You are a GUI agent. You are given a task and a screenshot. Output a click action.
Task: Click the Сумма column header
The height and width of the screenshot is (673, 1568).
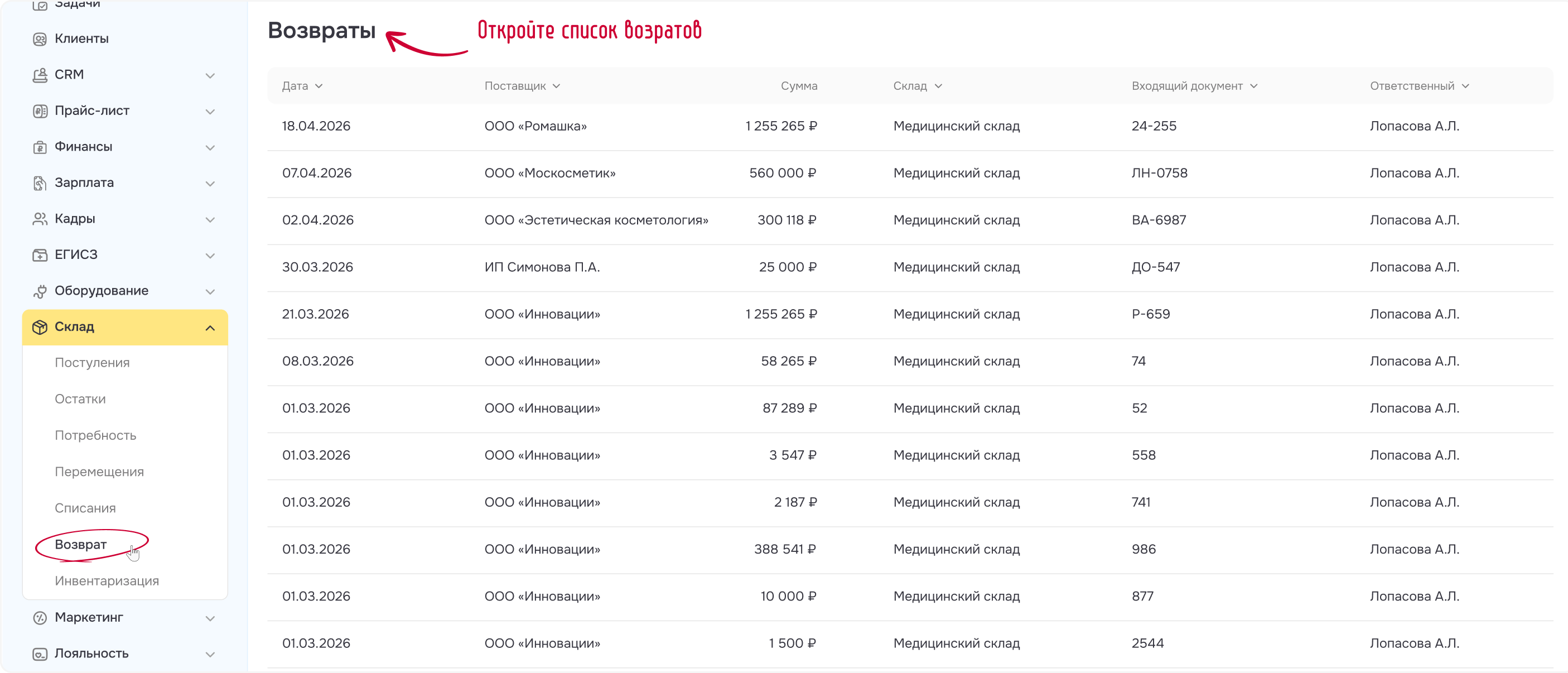click(799, 86)
